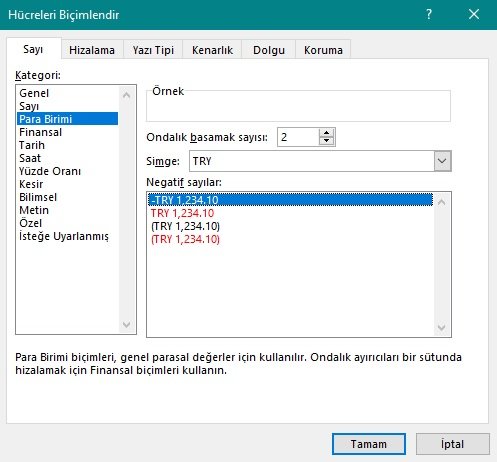Screen dimensions: 497x462
Task: Open the Koruma tab
Action: point(323,50)
